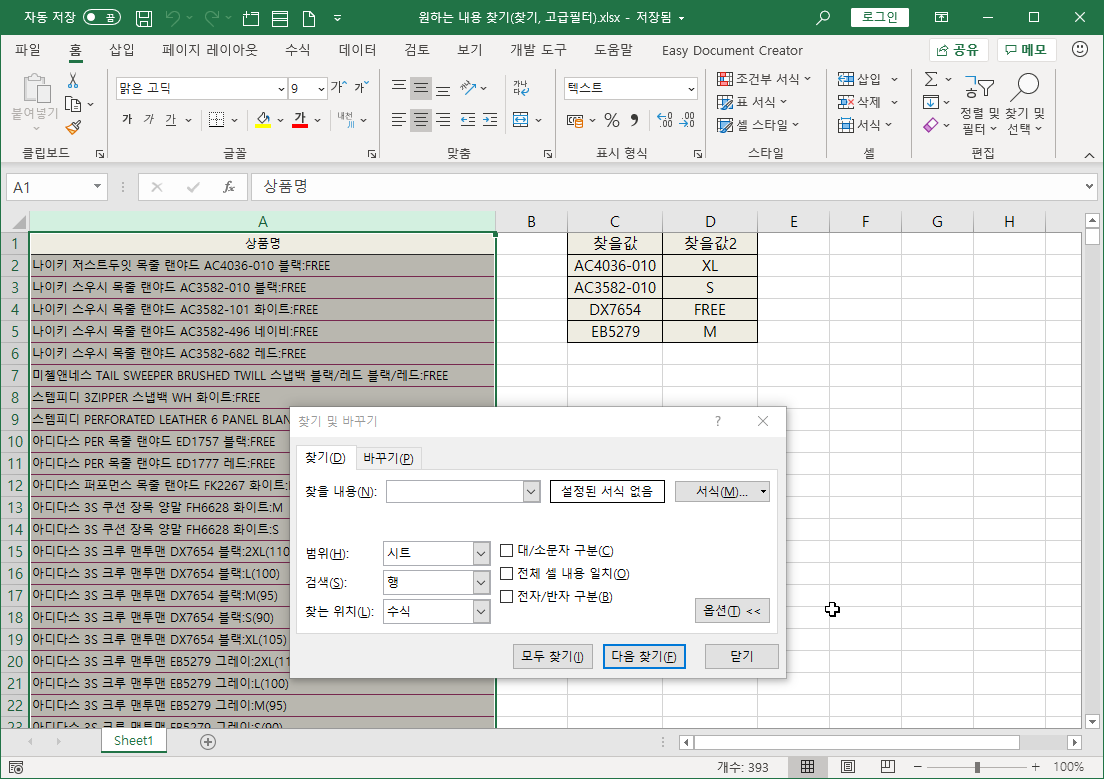The height and width of the screenshot is (779, 1104).
Task: Click the Decrease Decimal icon
Action: coord(687,120)
